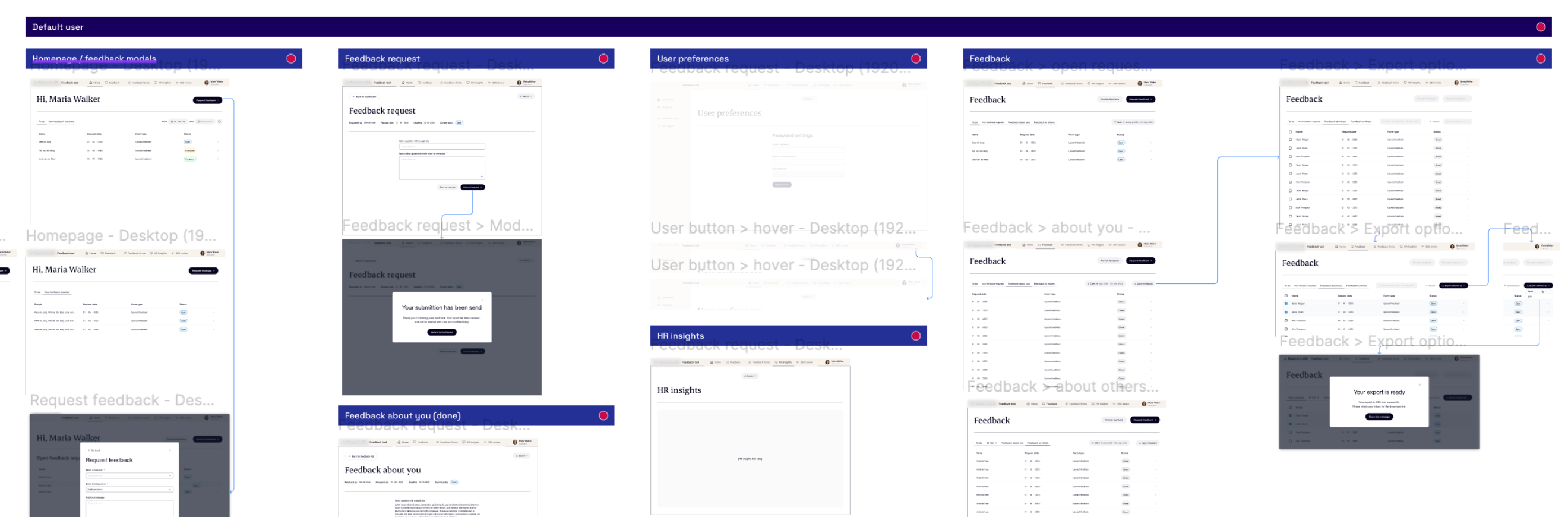
Task: Select 'Your feedback requests' tab in lower Homepage frame
Action: [57, 292]
